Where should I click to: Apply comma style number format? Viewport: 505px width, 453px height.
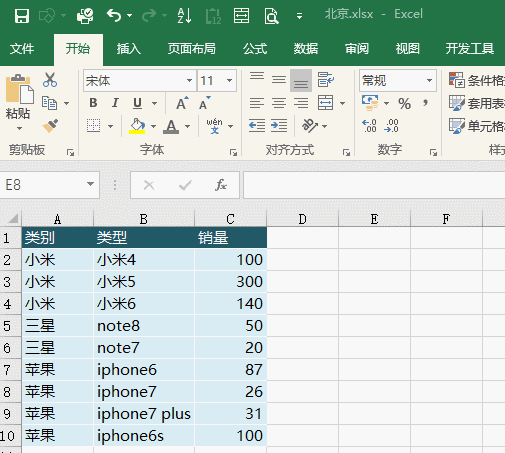425,103
